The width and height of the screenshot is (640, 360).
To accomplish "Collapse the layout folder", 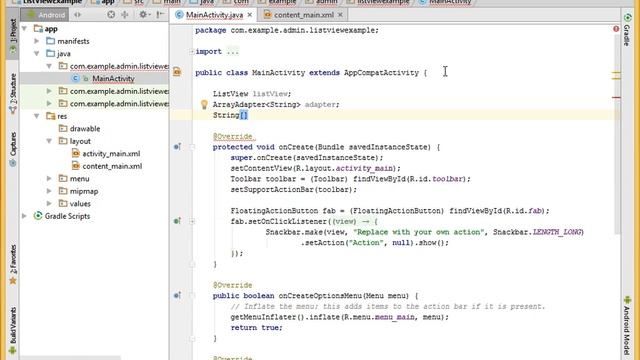I will coord(49,141).
